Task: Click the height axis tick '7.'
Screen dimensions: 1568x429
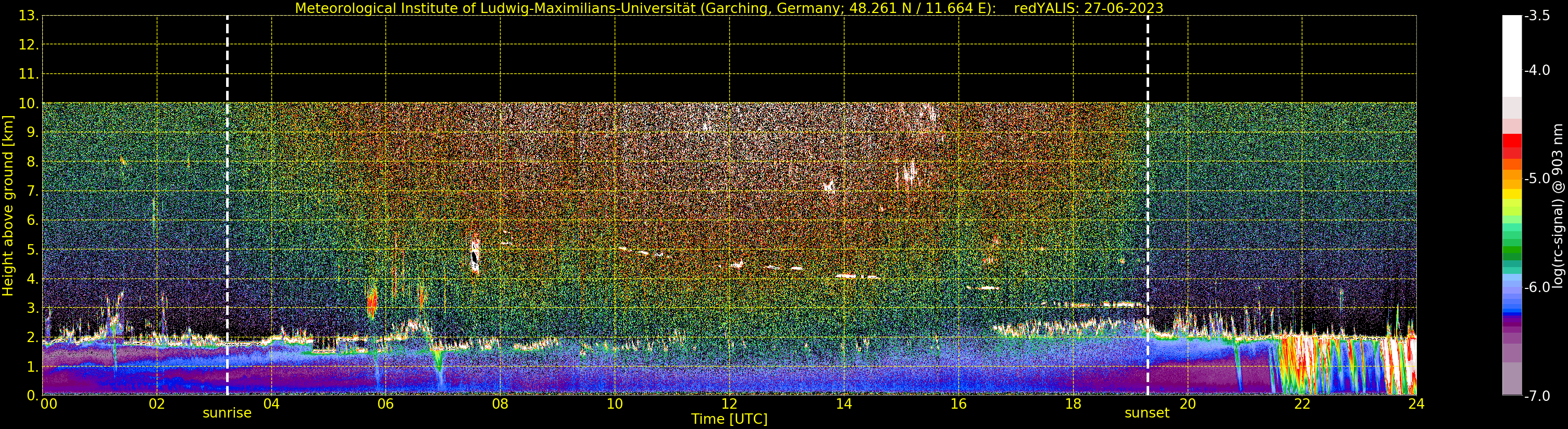Action: pyautogui.click(x=33, y=191)
